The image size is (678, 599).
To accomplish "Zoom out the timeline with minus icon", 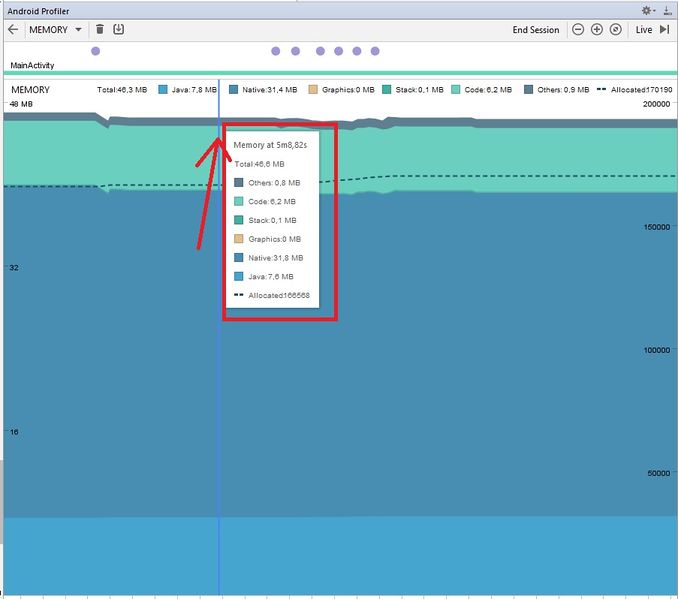I will coord(578,29).
